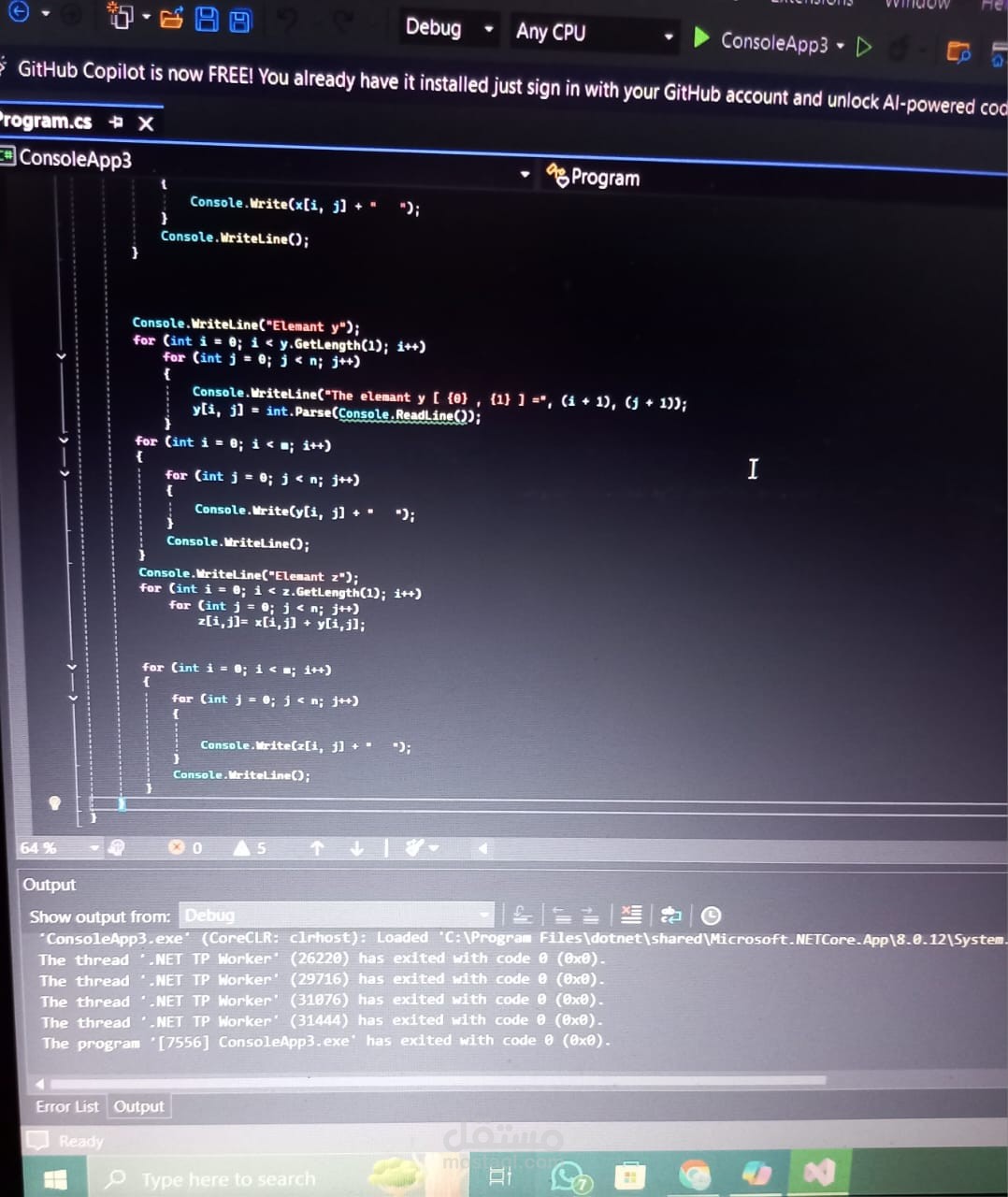The height and width of the screenshot is (1197, 1008).
Task: Save the current file with the single disk icon
Action: click(207, 19)
